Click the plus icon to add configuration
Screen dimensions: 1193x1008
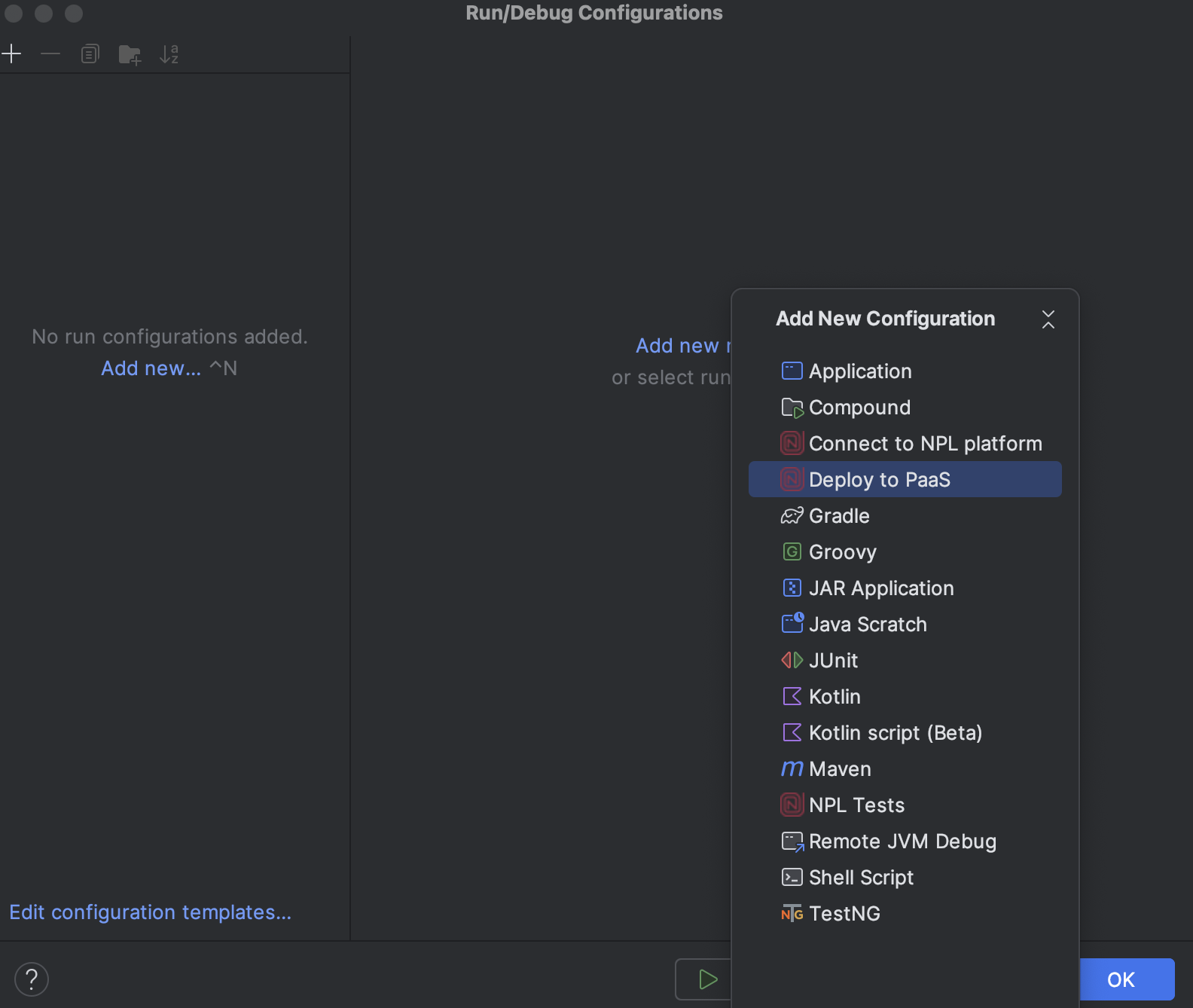pyautogui.click(x=12, y=54)
